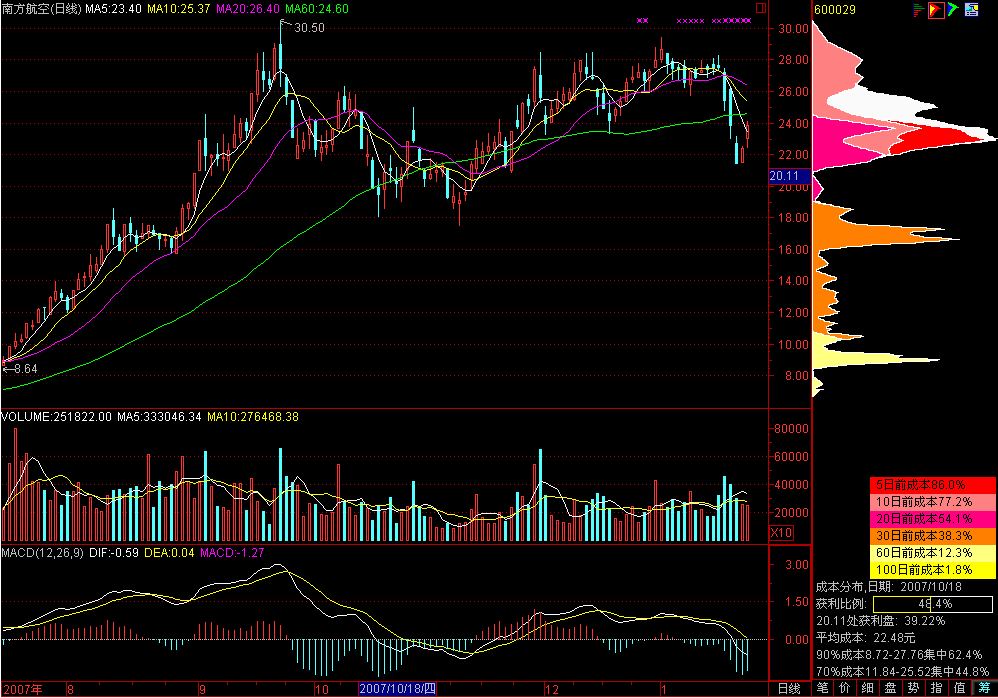Viewport: 998px width, 698px height.
Task: Switch to the blue-green flame distribution icon
Action: point(953,10)
